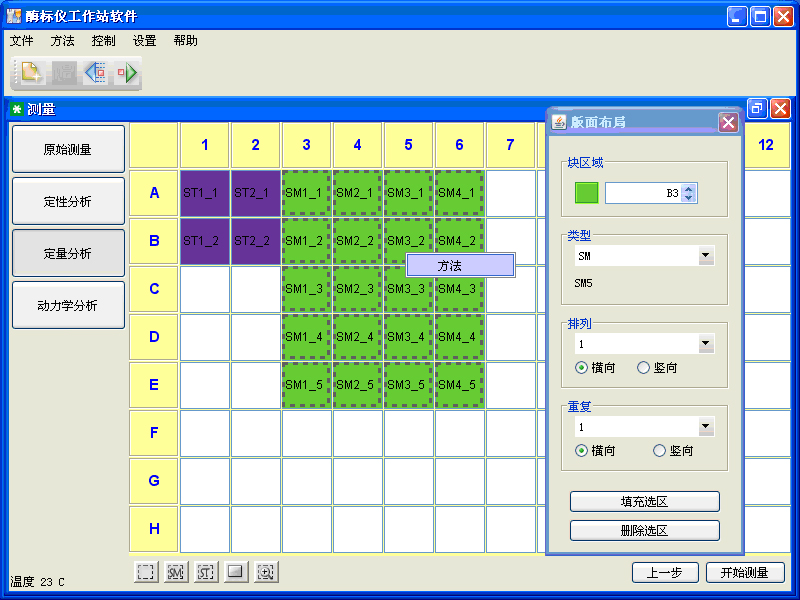Select well ST2_2

point(256,241)
